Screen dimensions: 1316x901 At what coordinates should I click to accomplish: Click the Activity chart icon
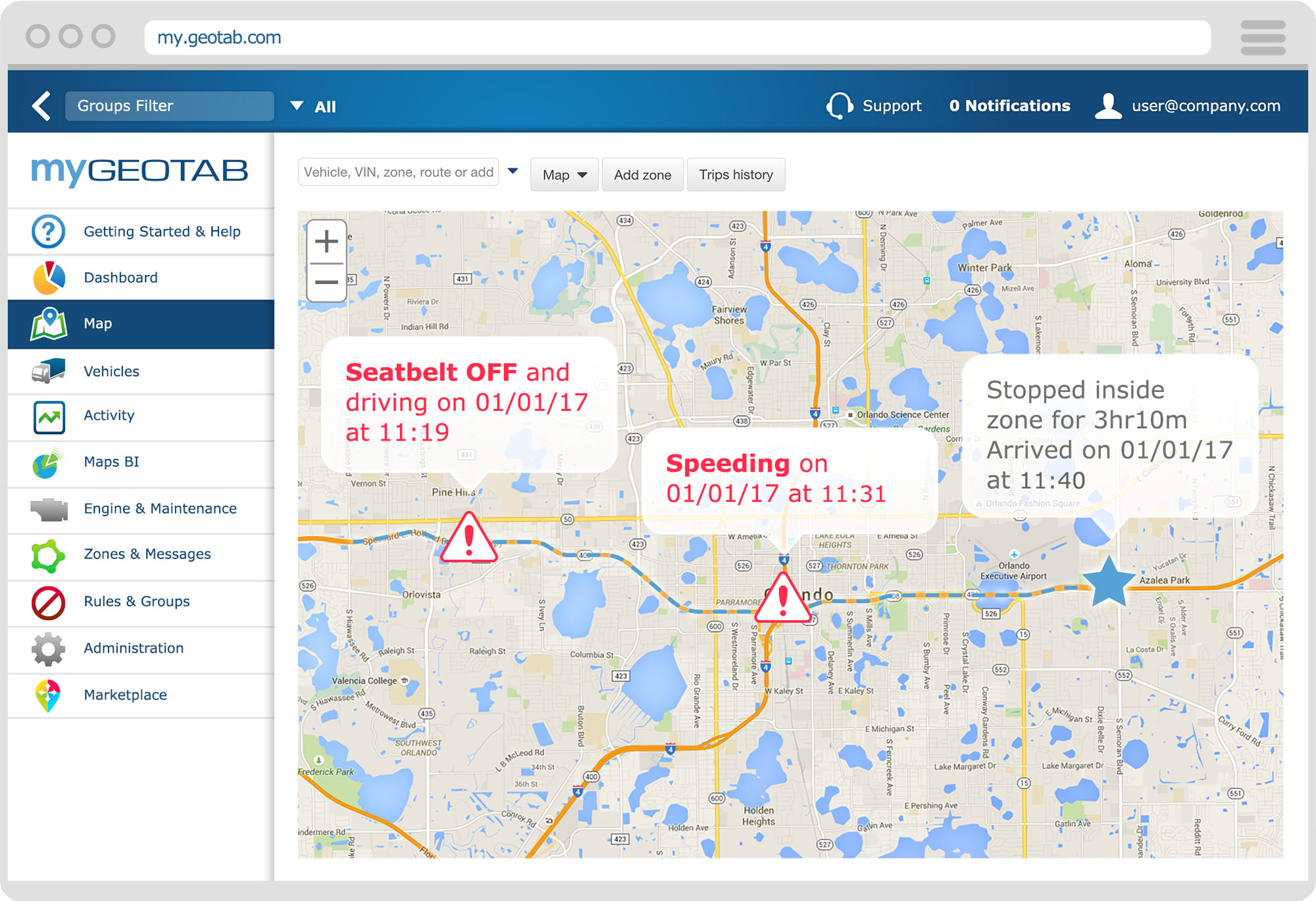(x=49, y=417)
